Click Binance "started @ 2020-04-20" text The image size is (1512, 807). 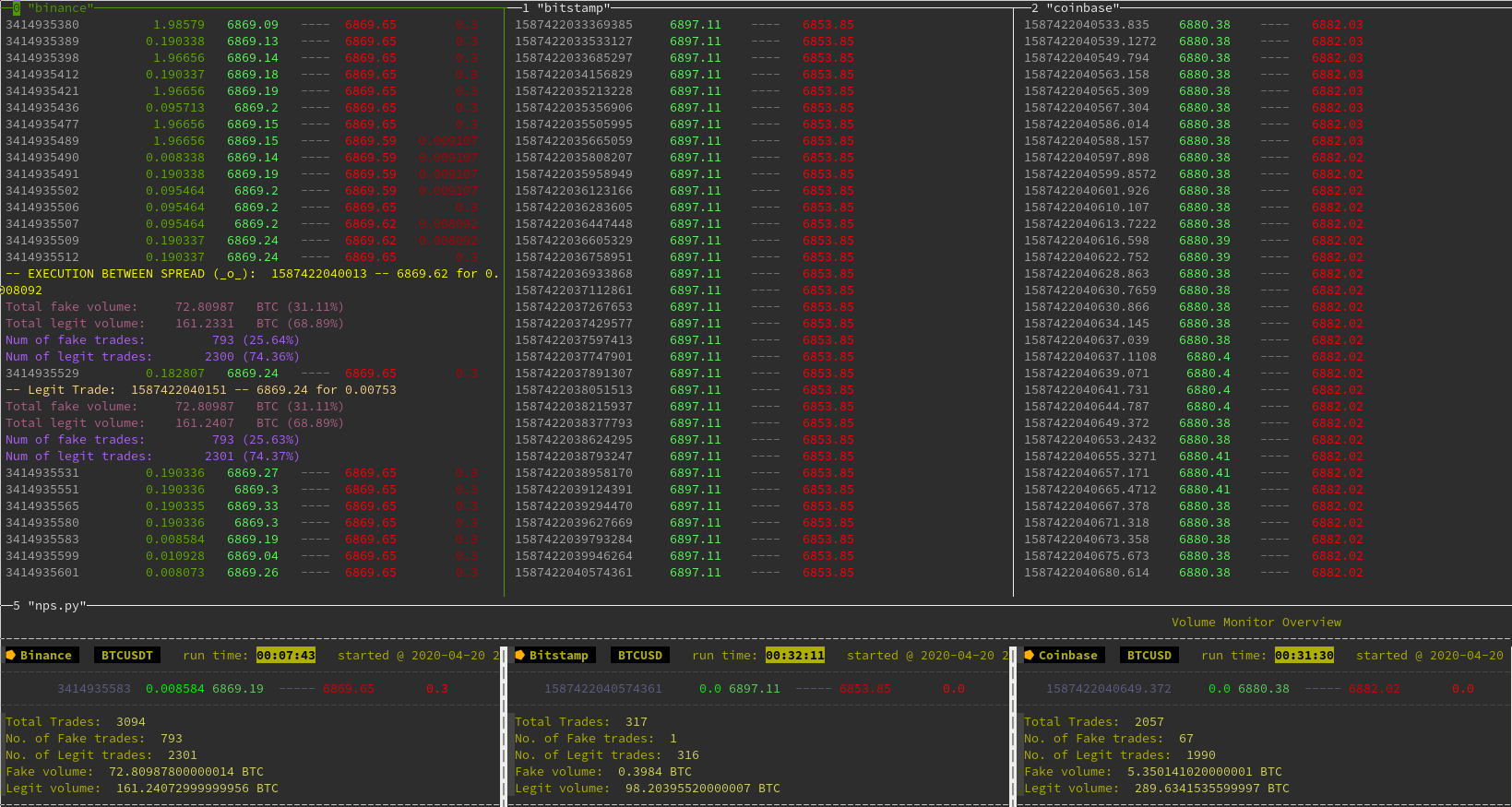[x=419, y=656]
